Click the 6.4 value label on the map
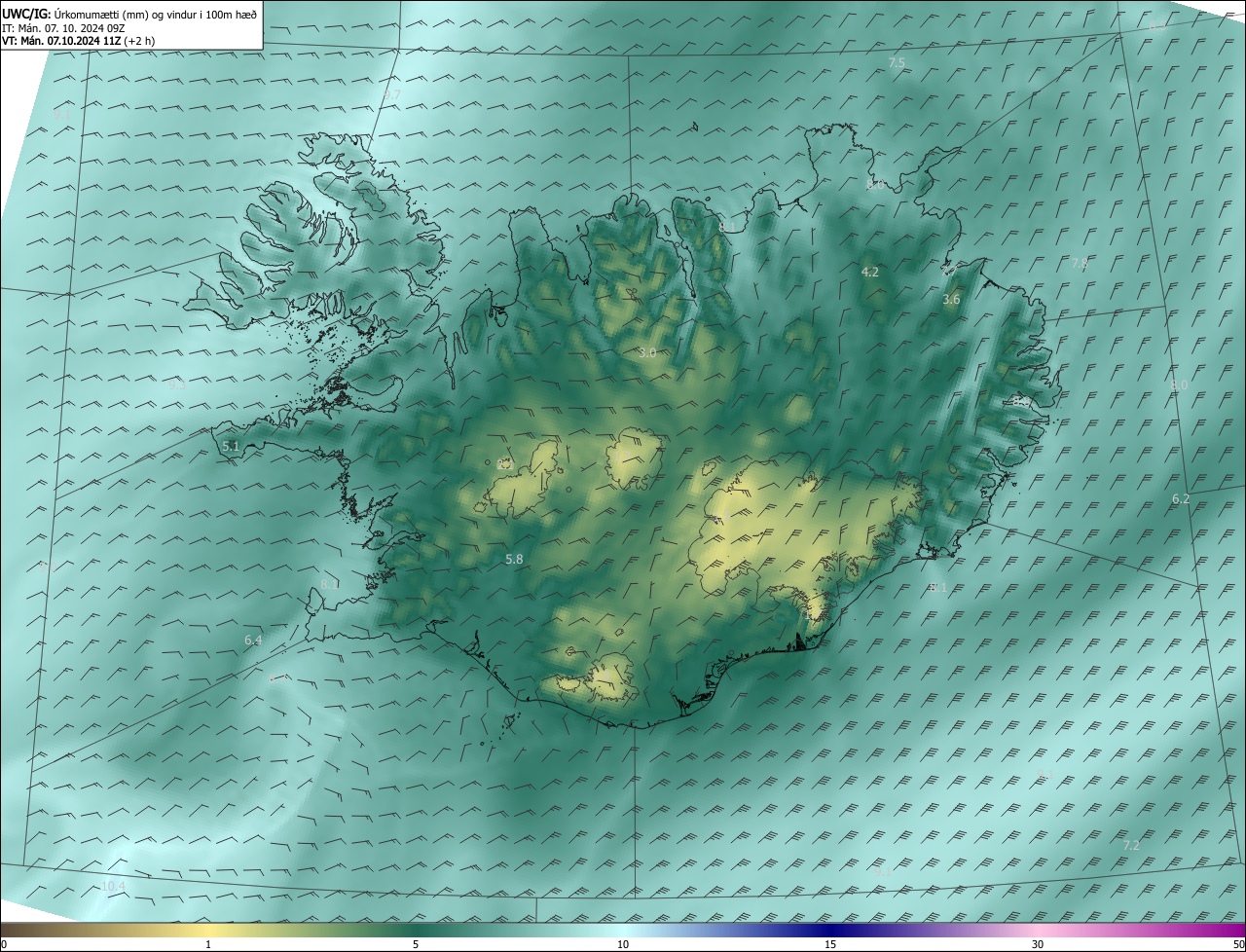This screenshot has width=1246, height=952. coord(253,641)
